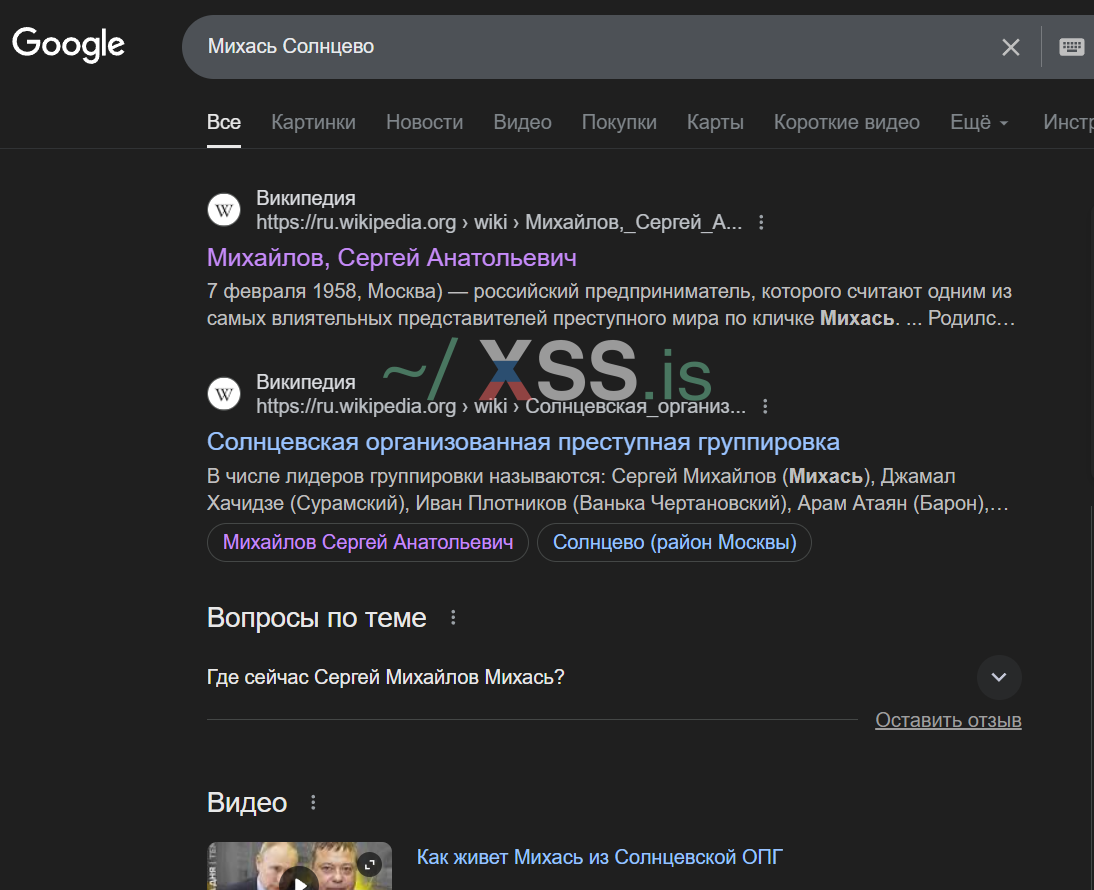1094x890 pixels.
Task: Clear the search query with X
Action: click(1010, 47)
